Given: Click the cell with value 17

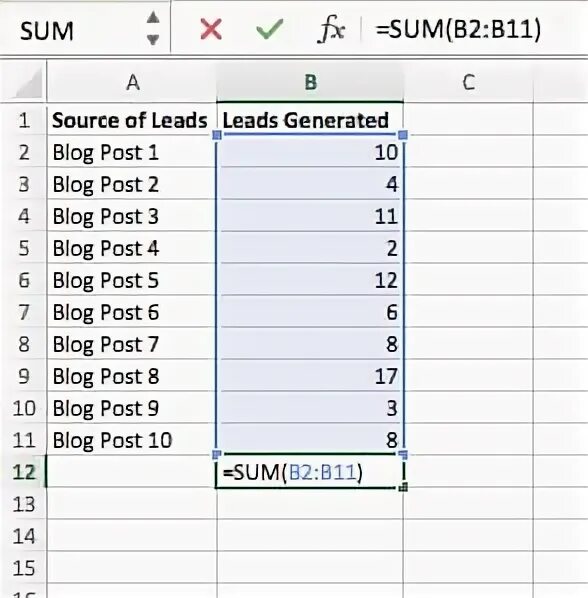Looking at the screenshot, I should tap(310, 376).
